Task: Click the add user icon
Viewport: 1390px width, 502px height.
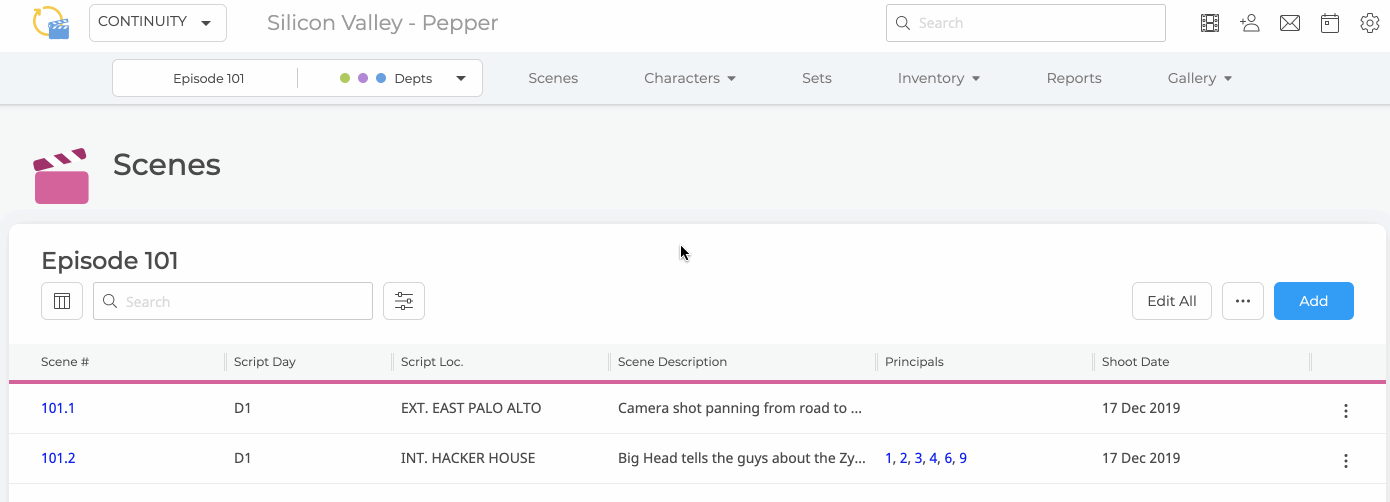Action: (x=1250, y=23)
